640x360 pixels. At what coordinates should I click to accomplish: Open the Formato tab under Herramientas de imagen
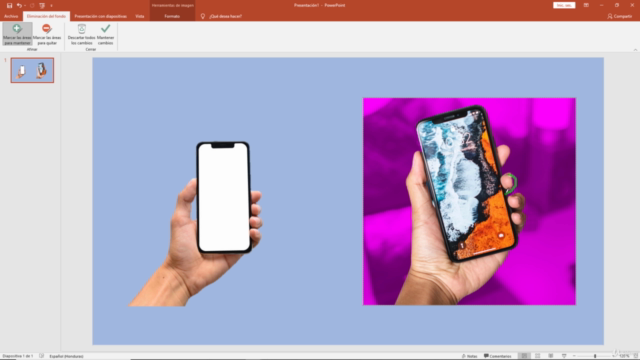click(172, 16)
